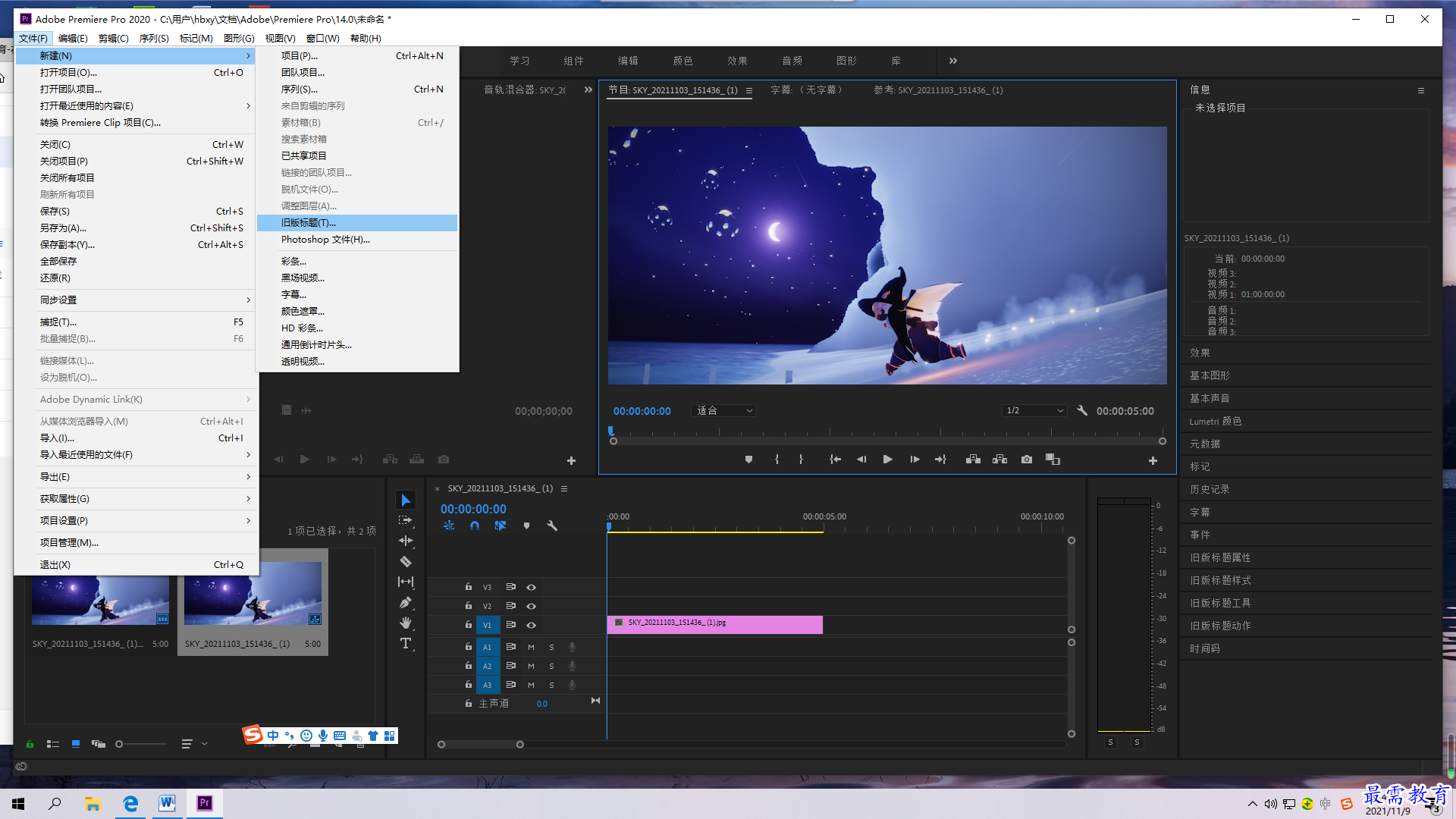The width and height of the screenshot is (1456, 819).
Task: Open Program monitor panel menu
Action: 749,90
